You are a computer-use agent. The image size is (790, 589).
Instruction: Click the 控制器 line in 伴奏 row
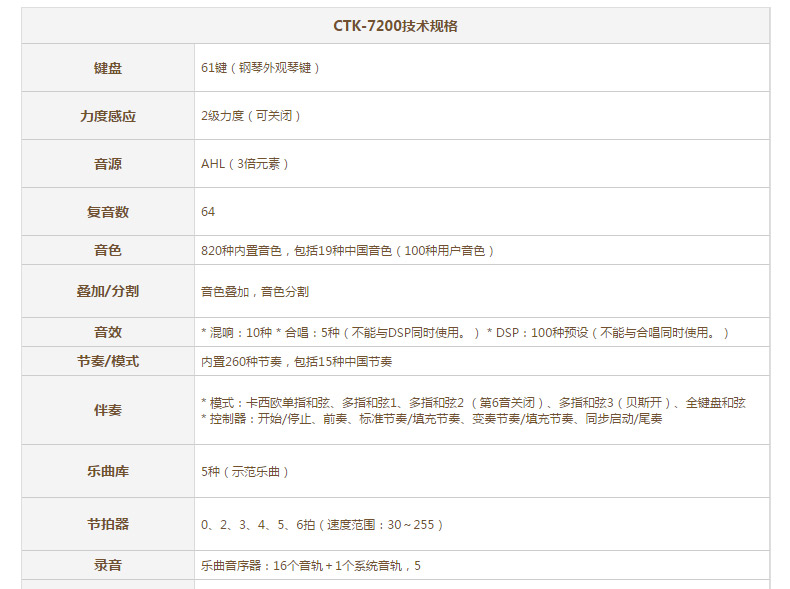click(x=431, y=419)
